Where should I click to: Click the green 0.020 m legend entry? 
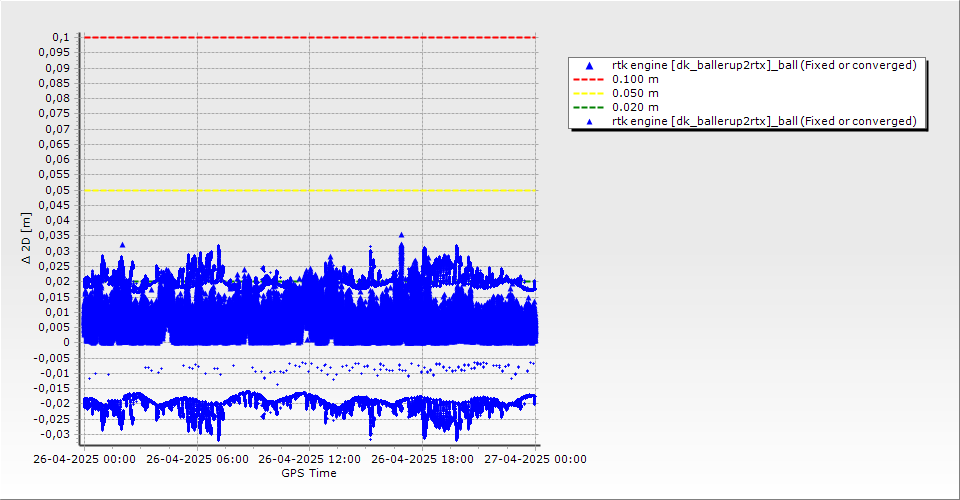coord(616,107)
